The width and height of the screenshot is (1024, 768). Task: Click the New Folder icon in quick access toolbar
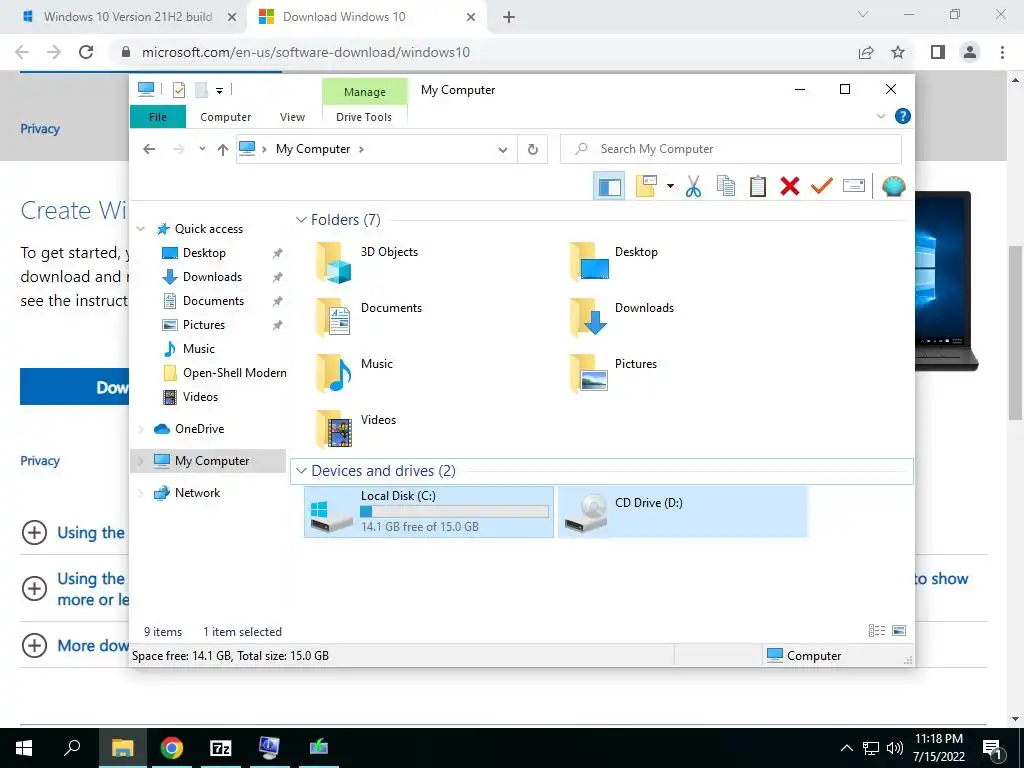pyautogui.click(x=201, y=90)
